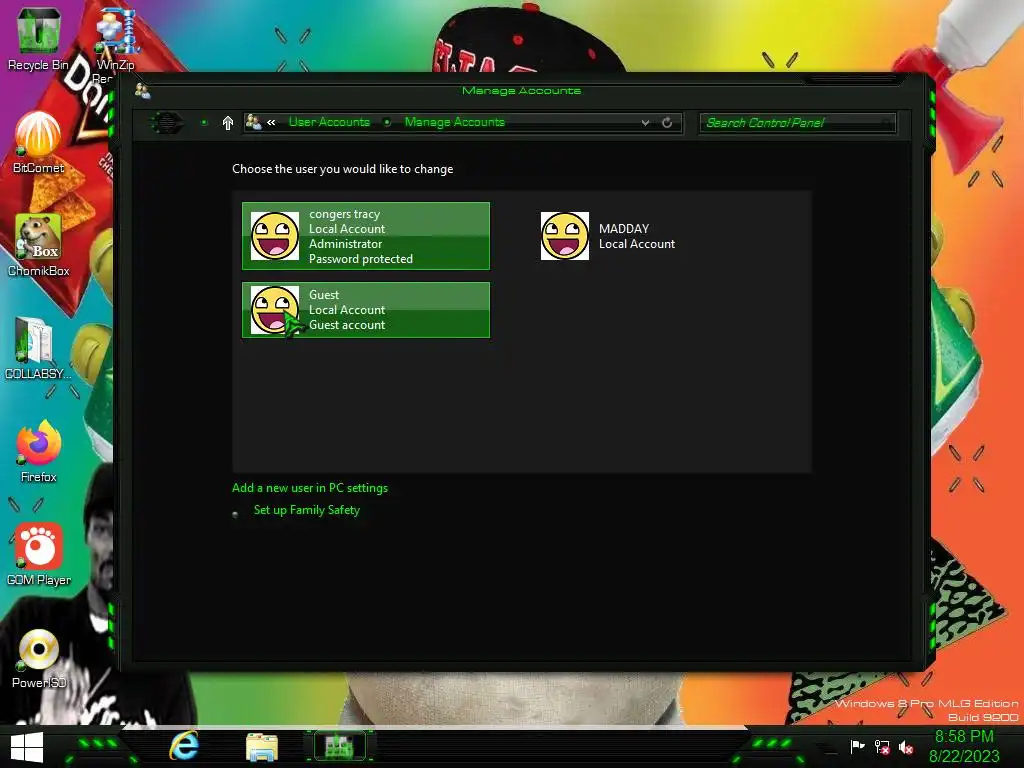
Task: Open Action Center flag in tray
Action: click(857, 746)
